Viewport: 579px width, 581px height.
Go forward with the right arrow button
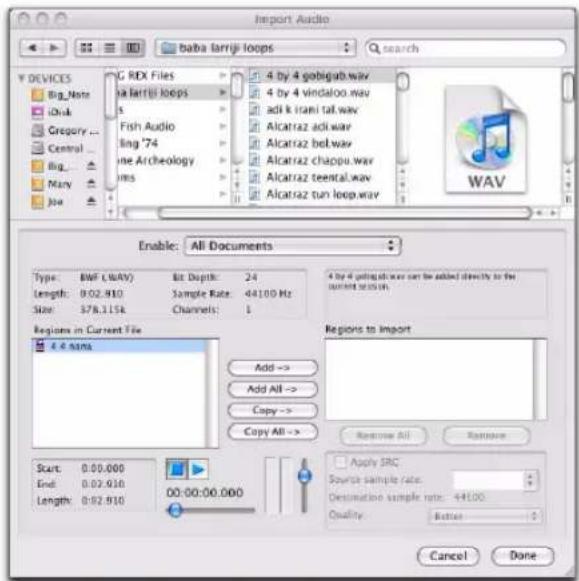[54, 48]
